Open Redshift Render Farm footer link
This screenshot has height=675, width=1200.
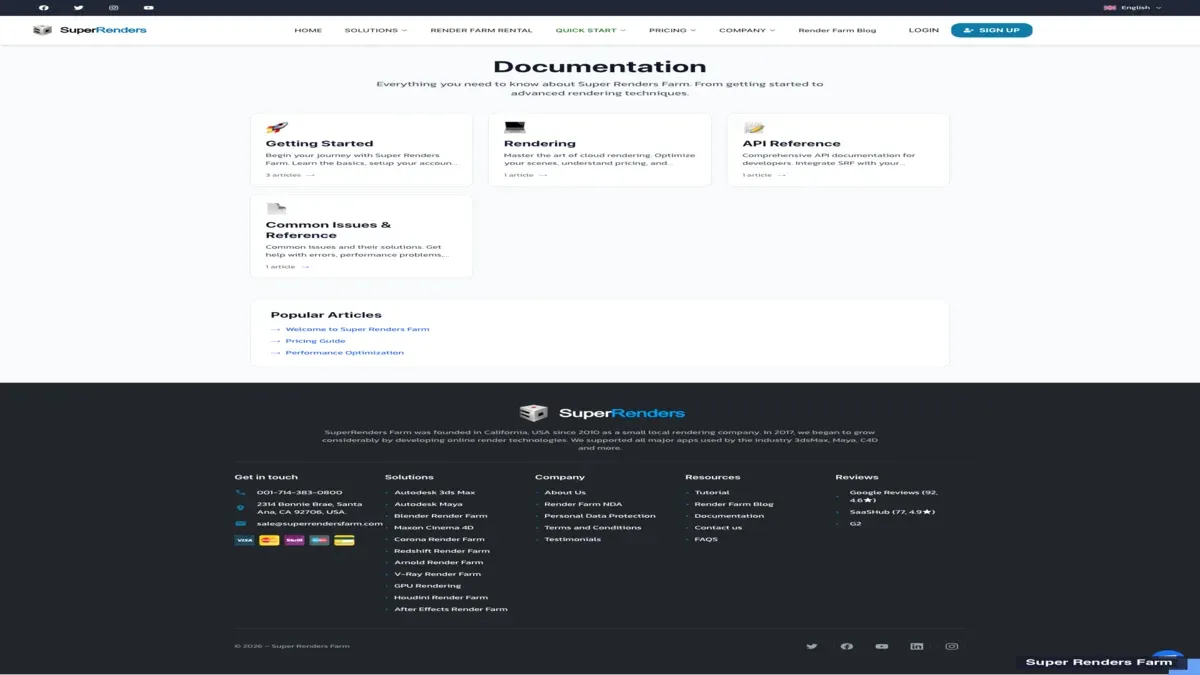442,551
